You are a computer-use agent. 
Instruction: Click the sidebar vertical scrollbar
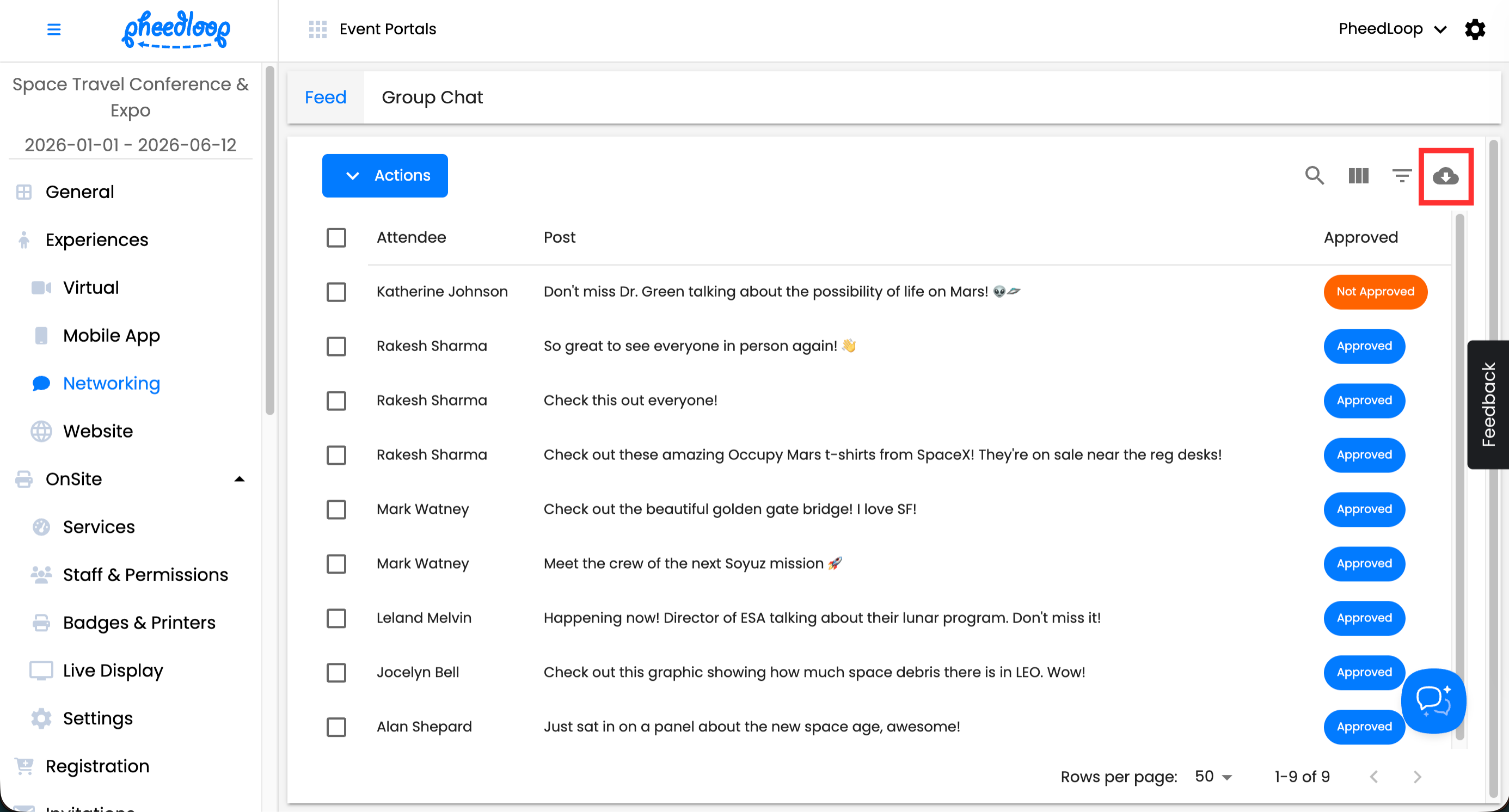(x=269, y=240)
